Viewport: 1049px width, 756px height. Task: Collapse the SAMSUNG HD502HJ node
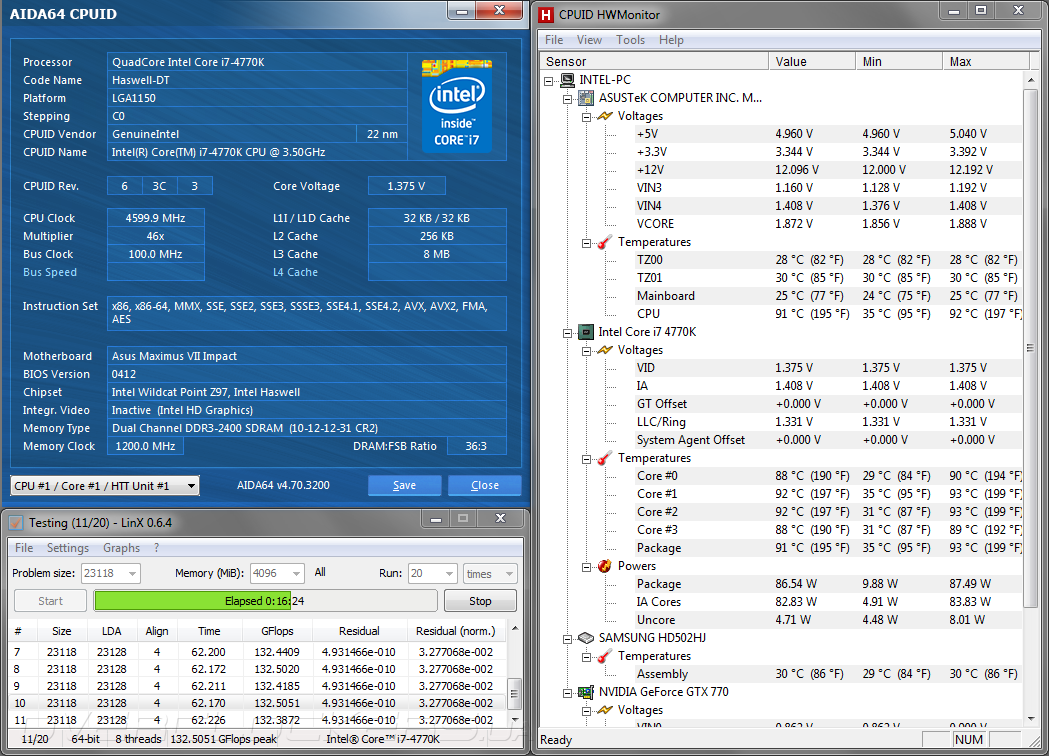click(567, 639)
